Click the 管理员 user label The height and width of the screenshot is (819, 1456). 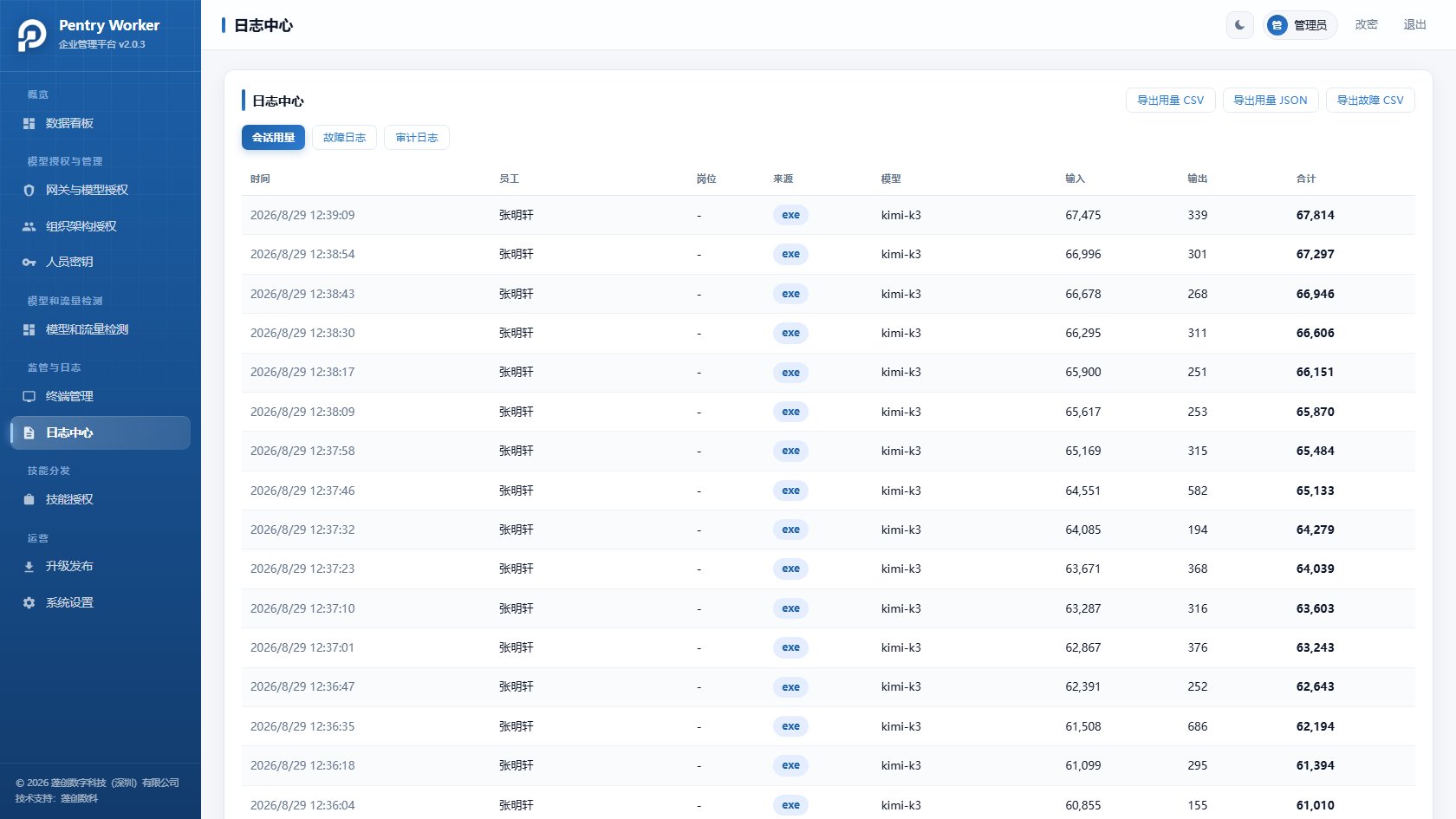pos(1310,25)
